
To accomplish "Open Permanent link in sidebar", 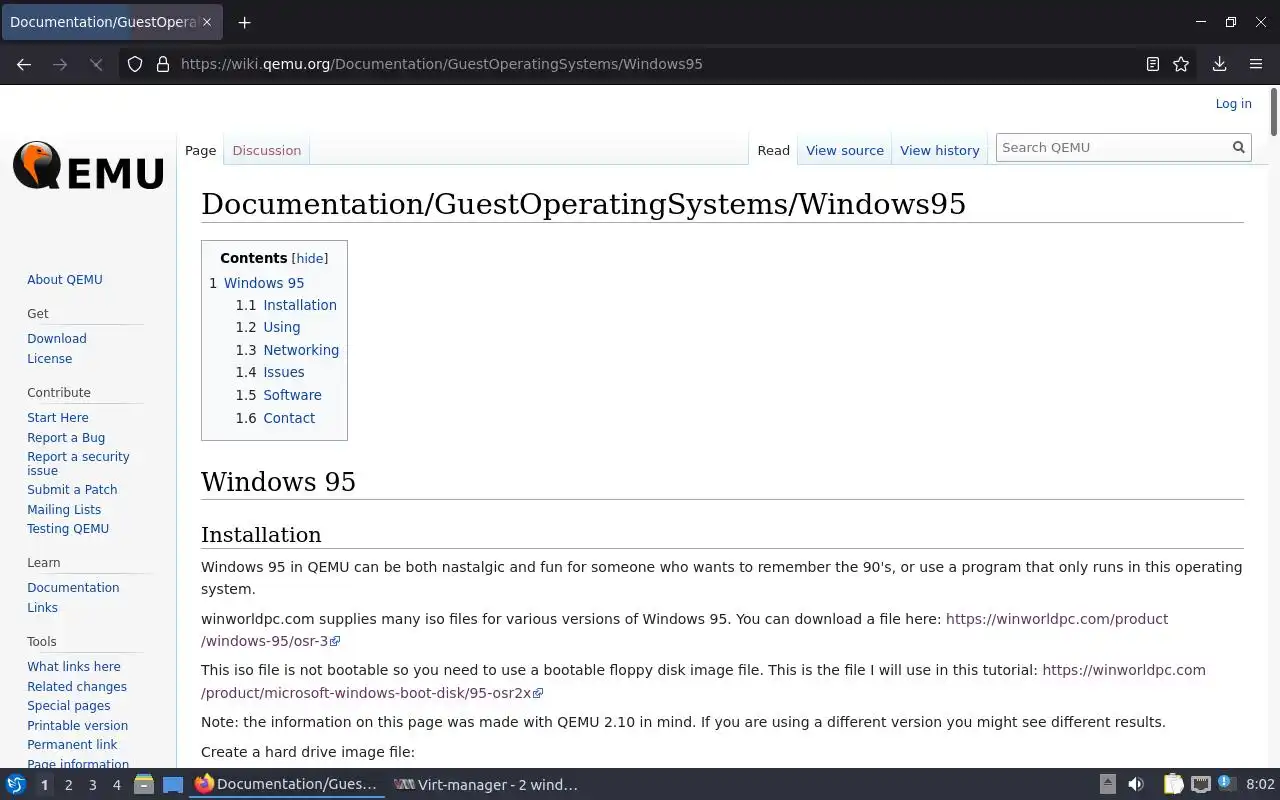I will [72, 744].
